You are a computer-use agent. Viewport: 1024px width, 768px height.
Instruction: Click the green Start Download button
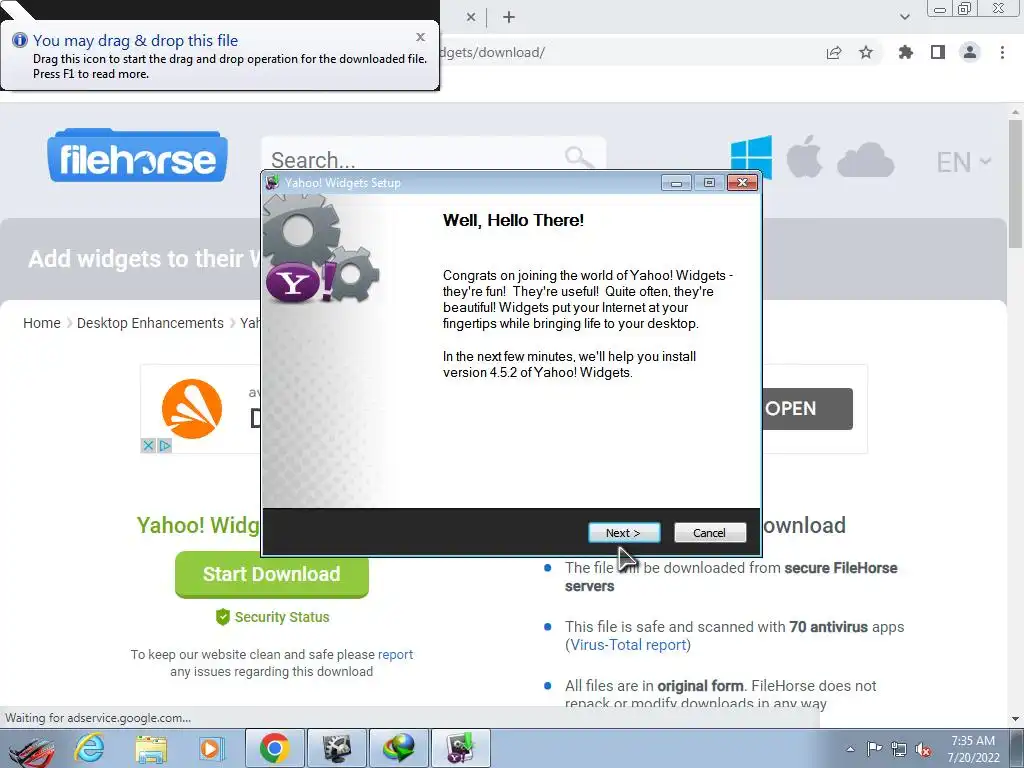click(272, 574)
